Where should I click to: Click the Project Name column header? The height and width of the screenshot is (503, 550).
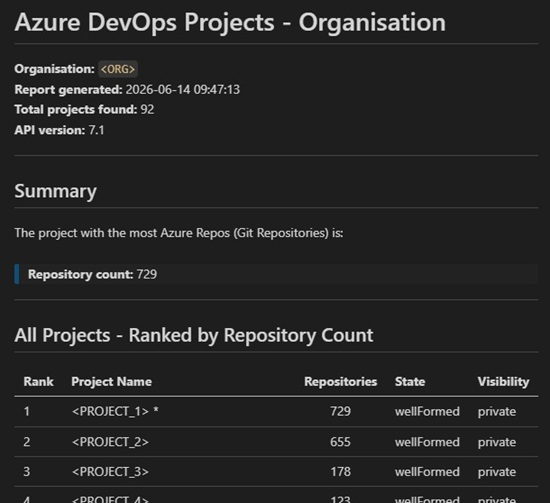tap(112, 382)
